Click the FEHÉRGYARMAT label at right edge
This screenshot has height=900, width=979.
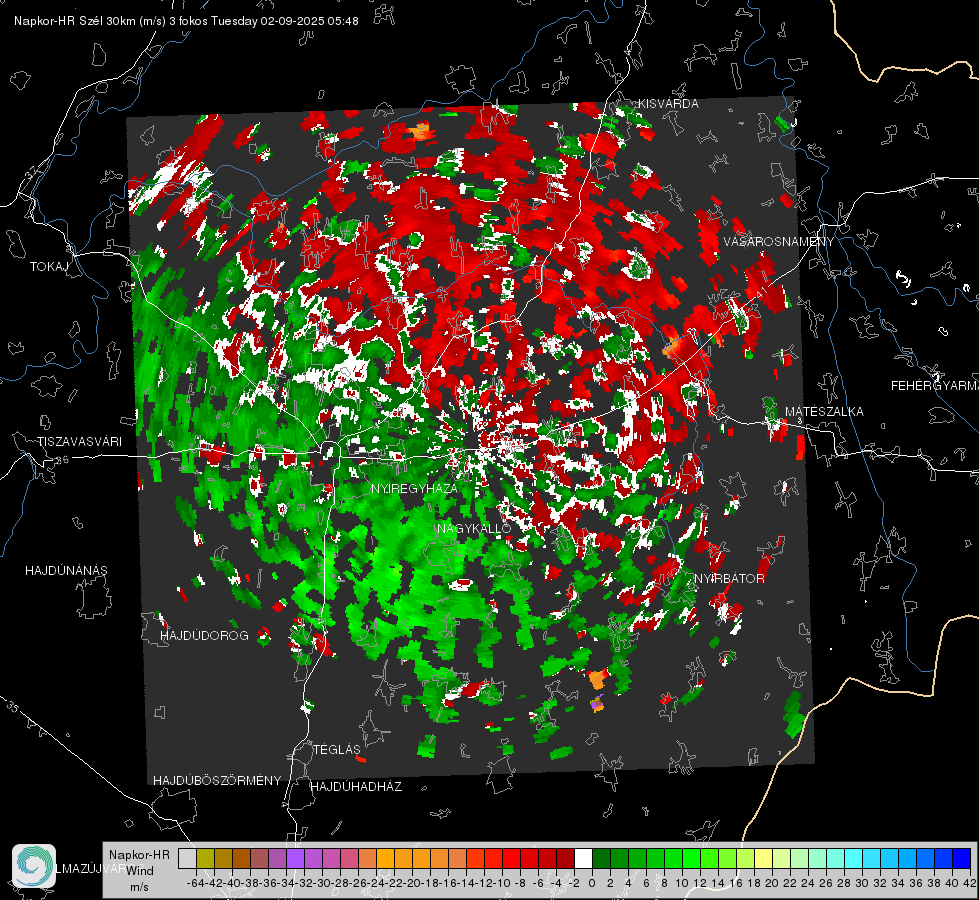tap(935, 386)
